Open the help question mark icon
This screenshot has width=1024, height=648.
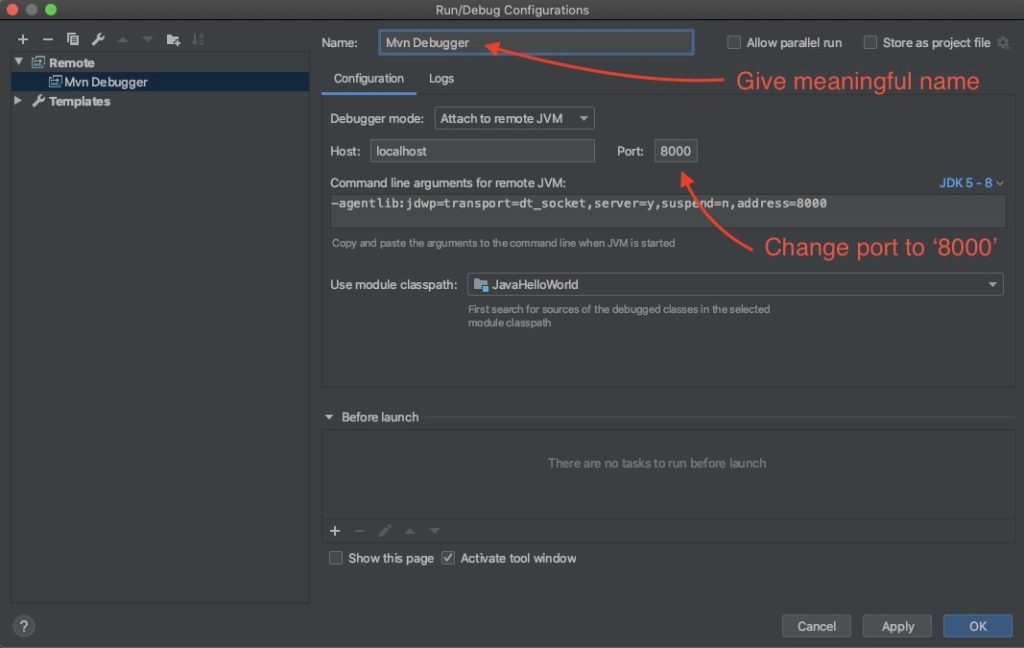click(23, 625)
